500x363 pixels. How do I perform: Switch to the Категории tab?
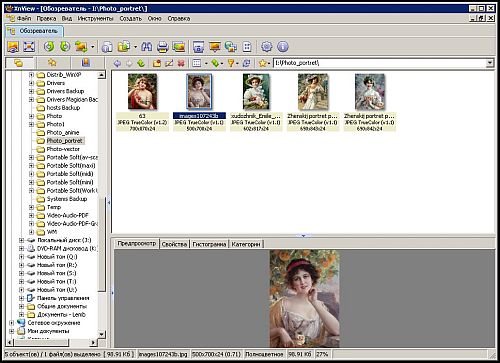[246, 244]
